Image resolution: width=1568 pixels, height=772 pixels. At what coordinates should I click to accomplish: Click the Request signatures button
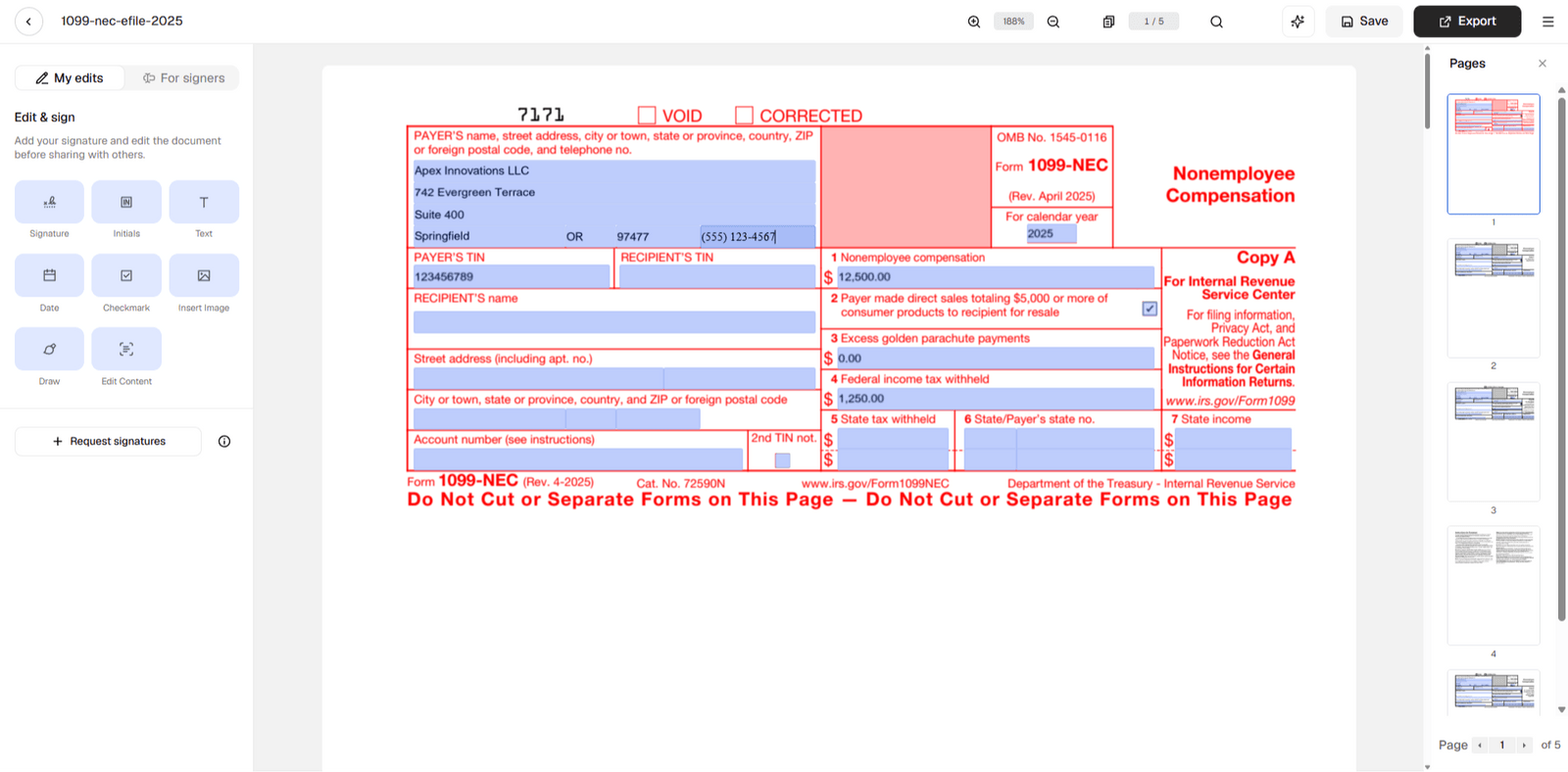click(108, 442)
